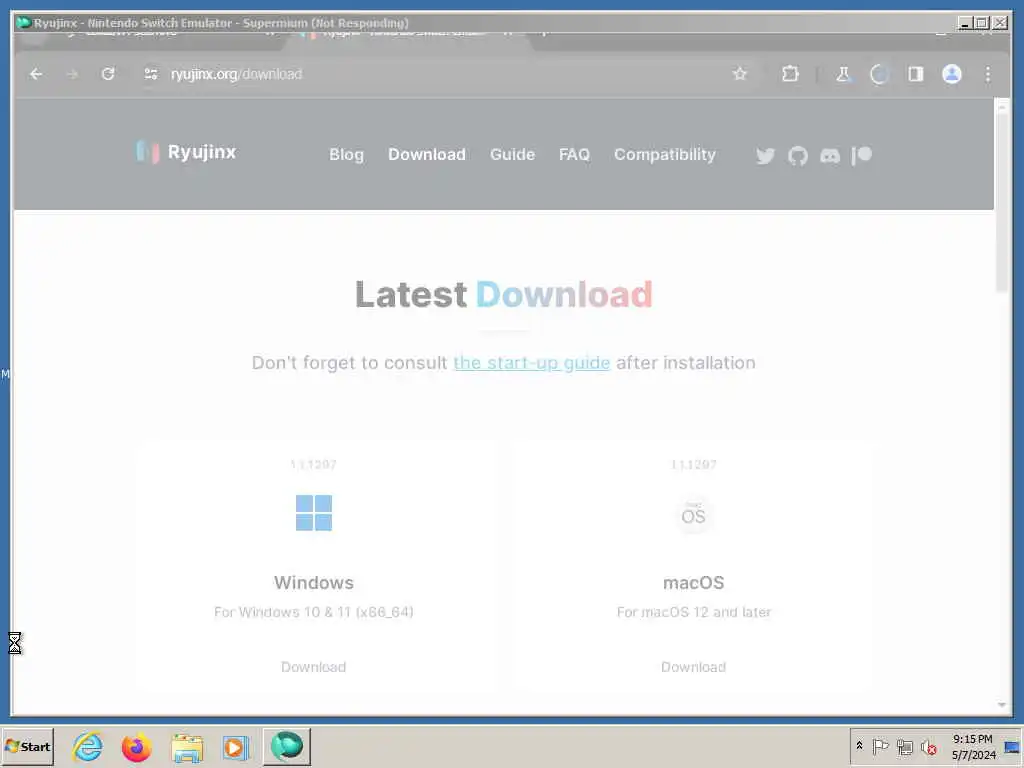Screen dimensions: 1024x768
Task: Click the browser forward arrow
Action: pos(72,74)
